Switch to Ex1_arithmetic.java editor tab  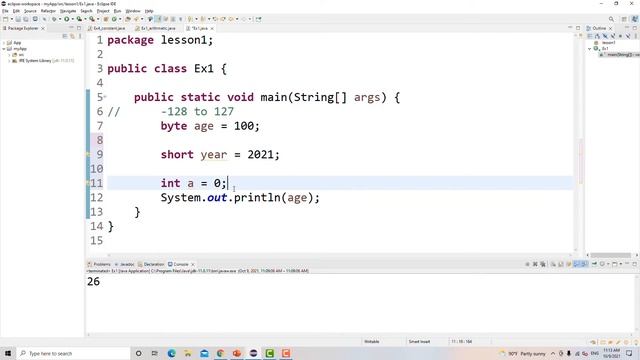click(x=156, y=28)
